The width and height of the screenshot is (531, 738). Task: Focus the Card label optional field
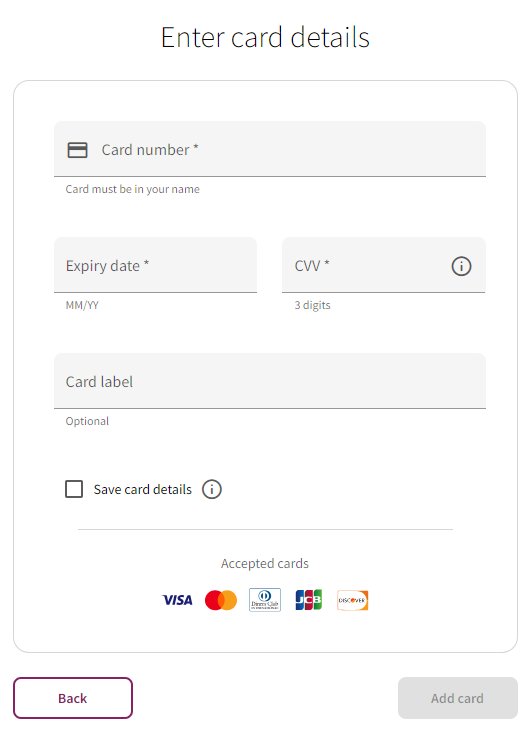tap(270, 381)
